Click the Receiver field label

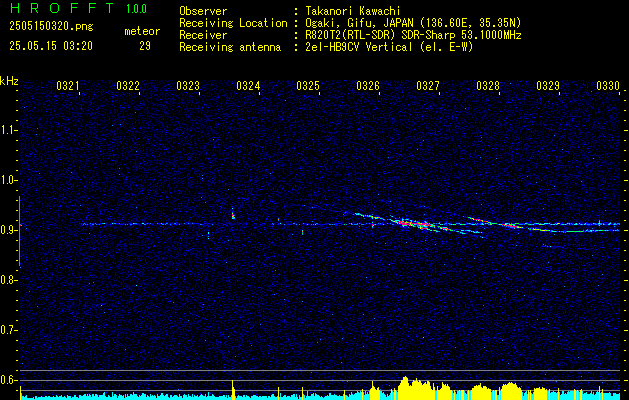click(x=203, y=35)
